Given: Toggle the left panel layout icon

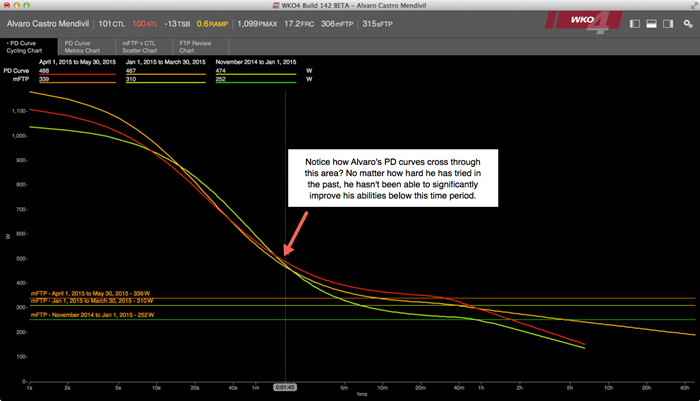Looking at the screenshot, I should 634,24.
